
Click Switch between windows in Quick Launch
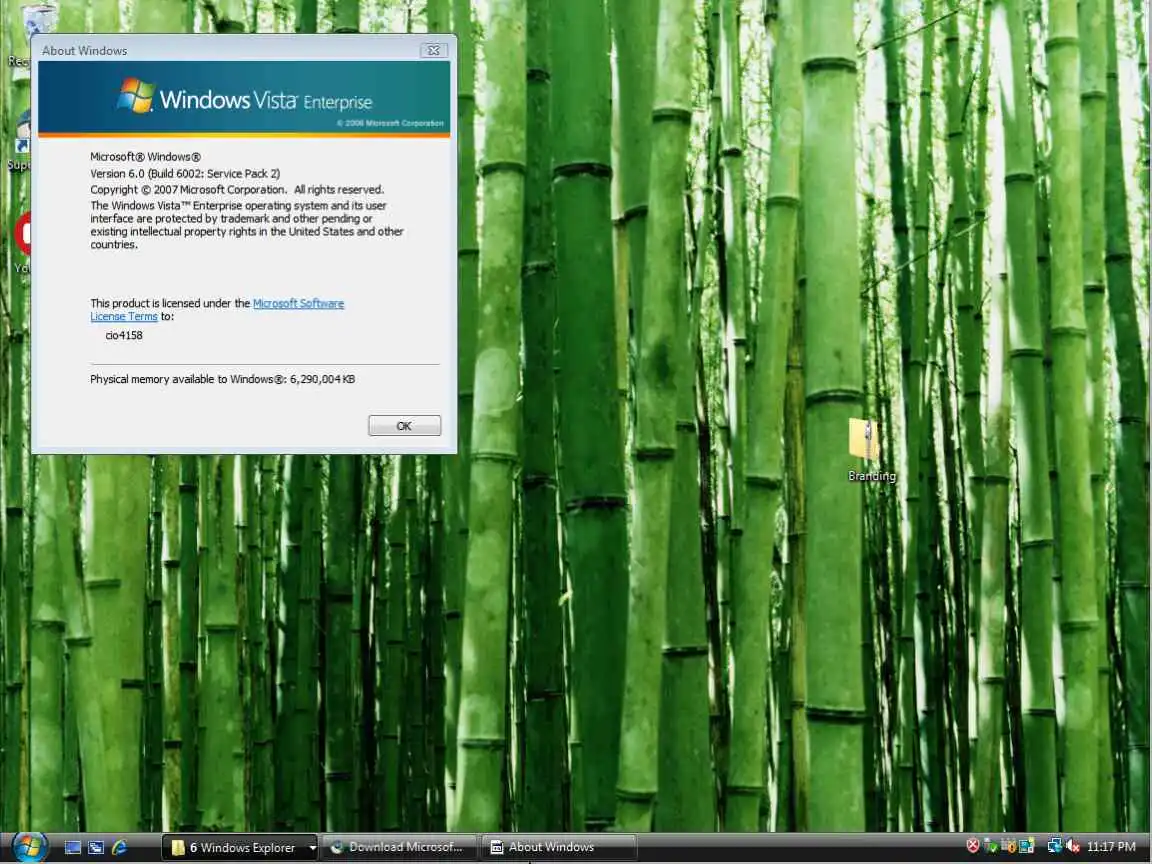click(x=96, y=847)
